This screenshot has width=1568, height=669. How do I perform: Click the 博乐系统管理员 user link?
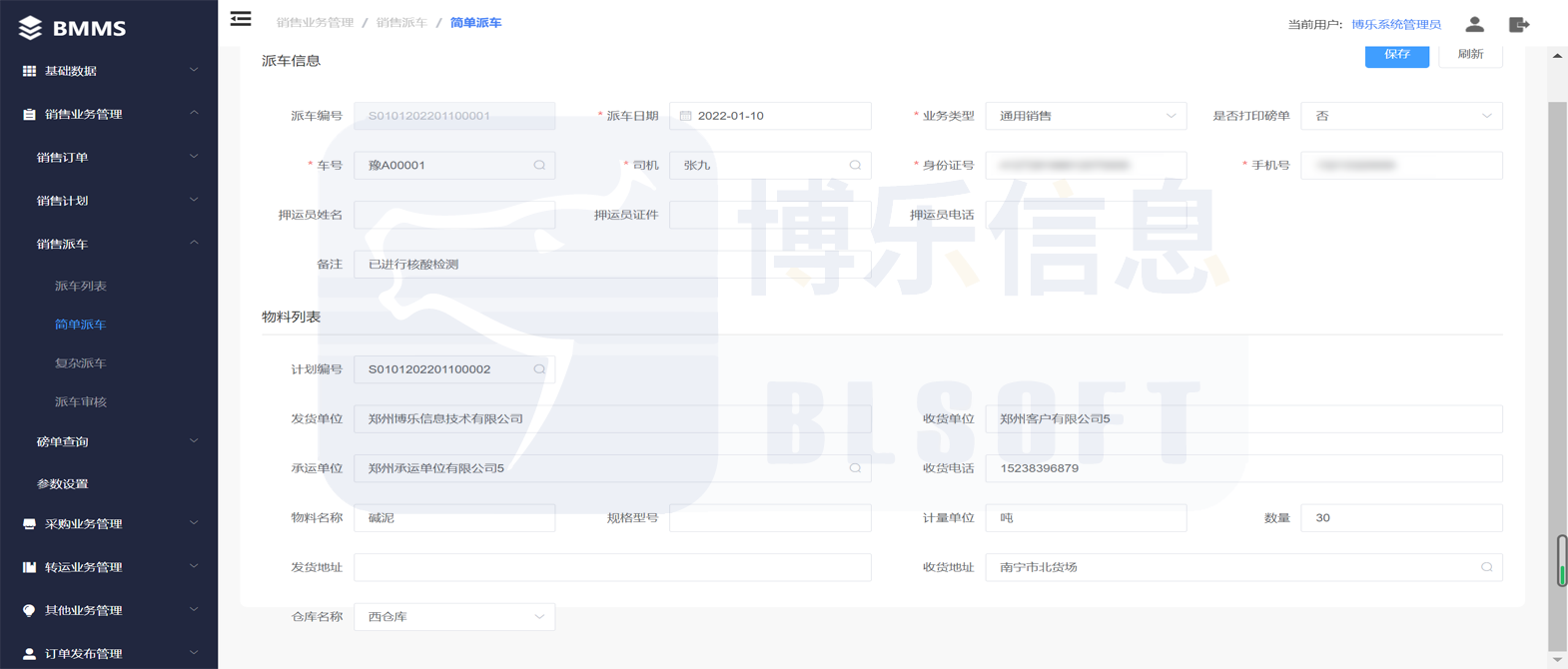(x=1396, y=24)
